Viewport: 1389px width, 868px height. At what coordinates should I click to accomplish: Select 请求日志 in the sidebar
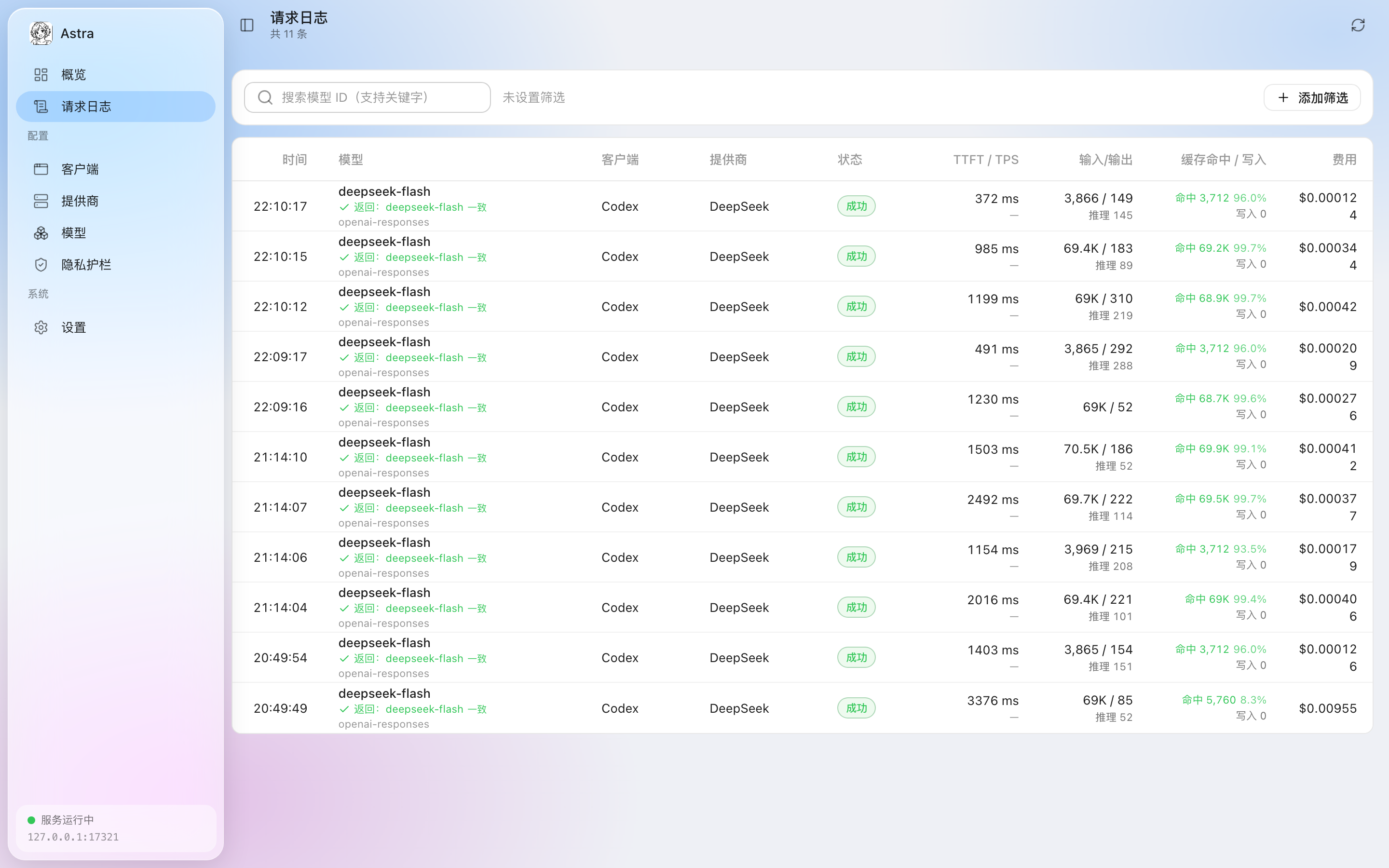click(115, 106)
